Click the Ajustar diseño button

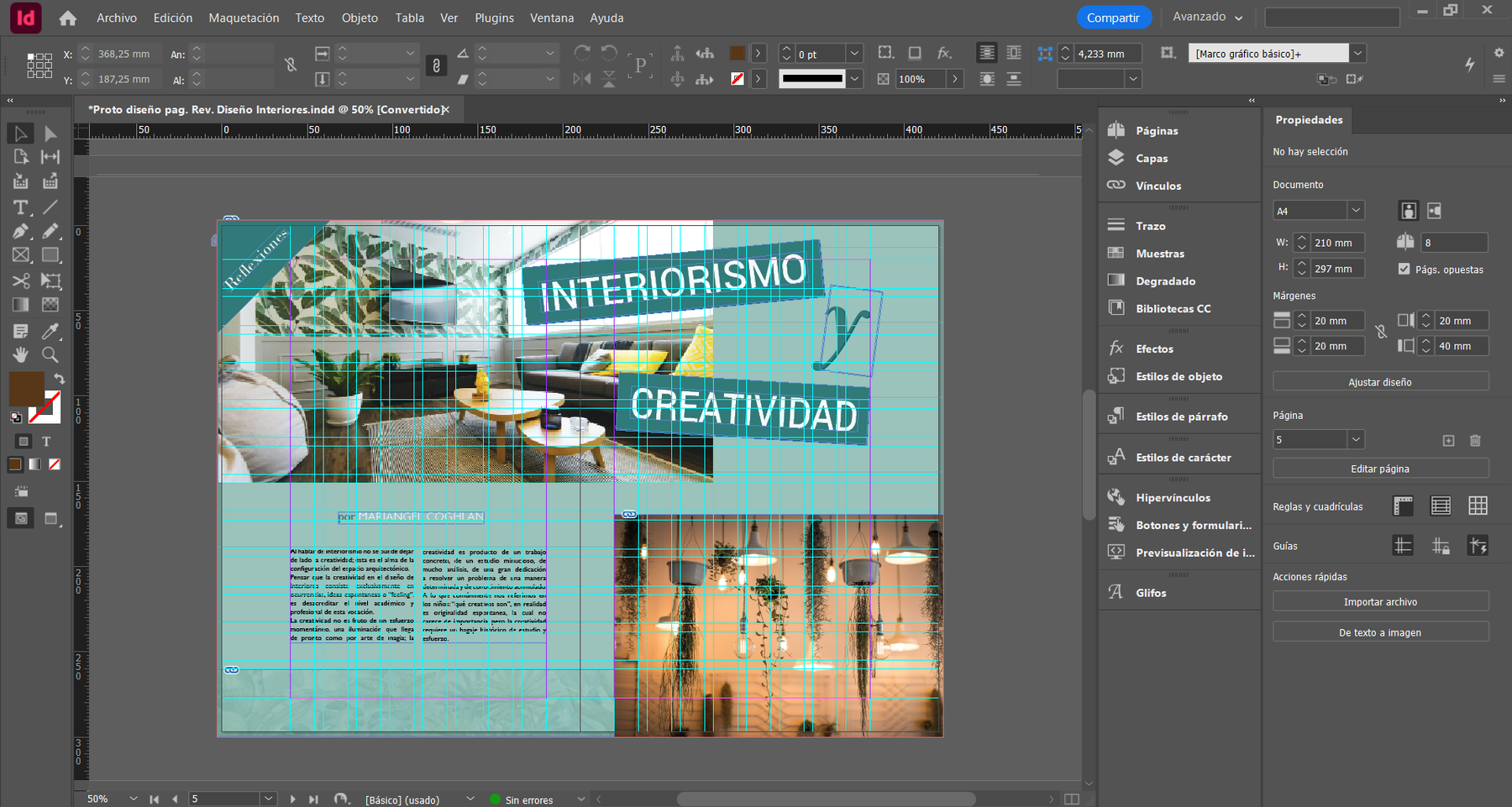click(x=1380, y=381)
